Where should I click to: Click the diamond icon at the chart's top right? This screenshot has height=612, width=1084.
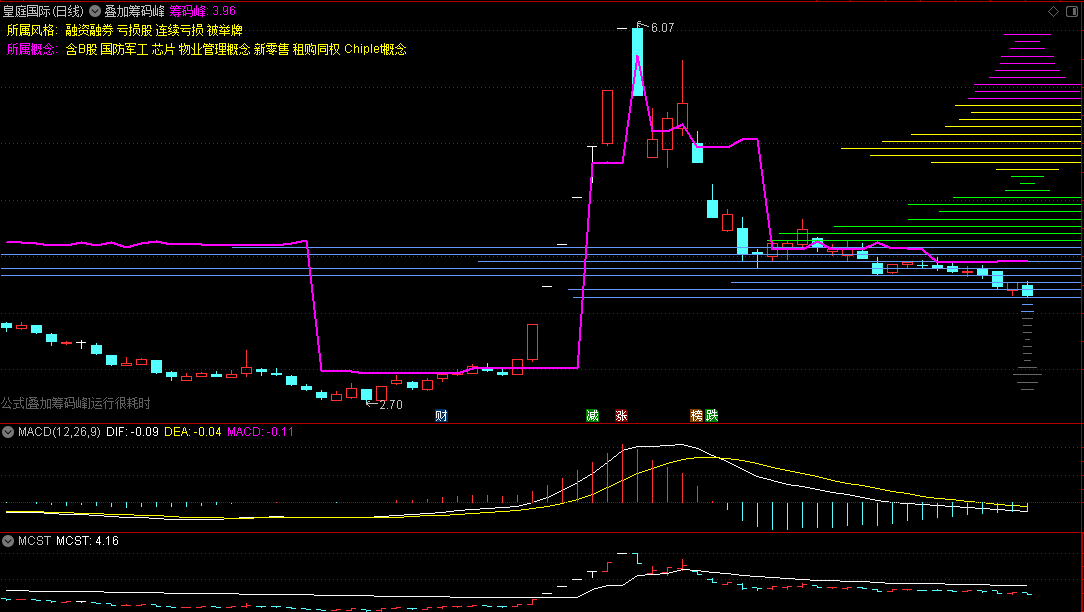1054,11
